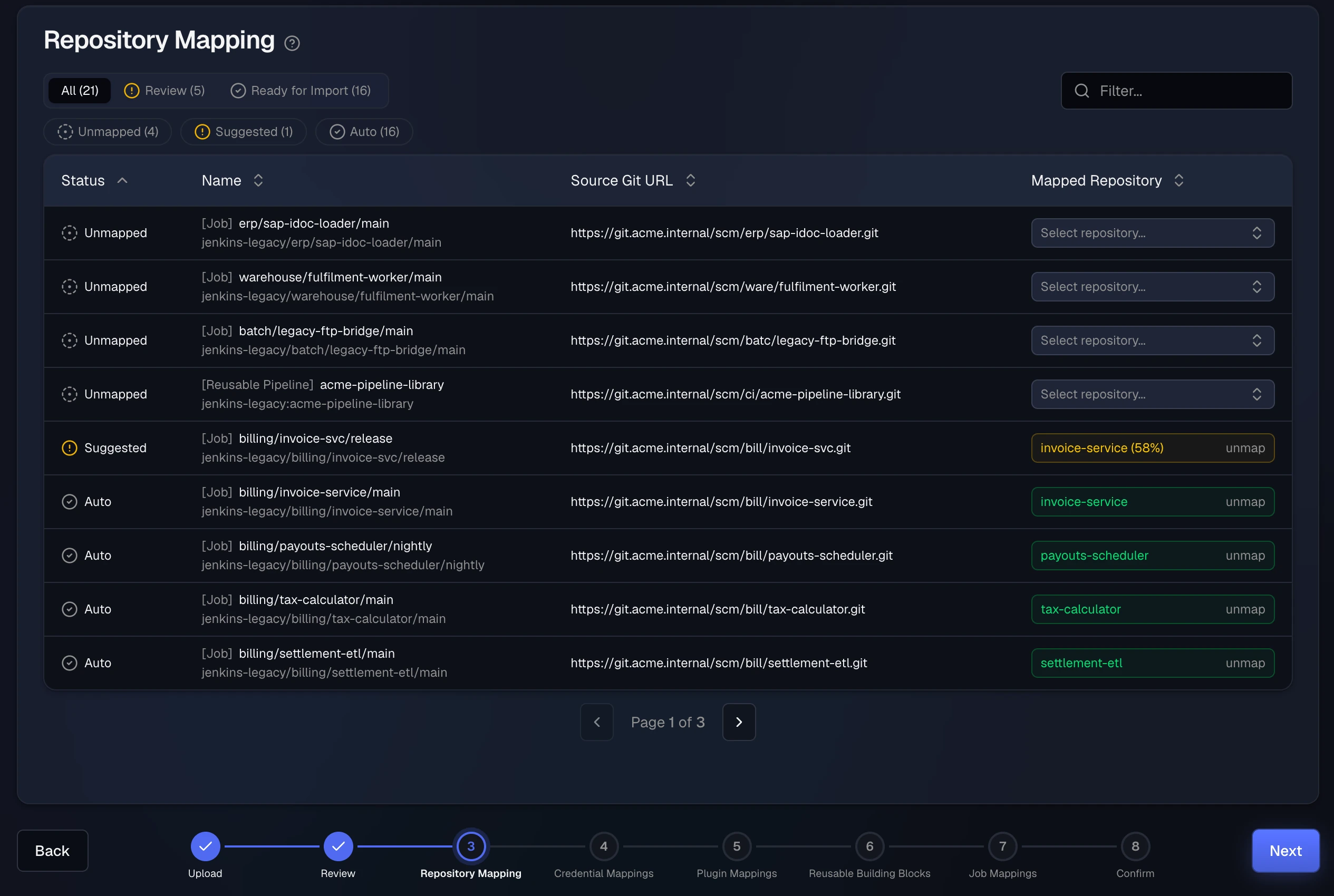Switch to the Review (5) tab
1334x896 pixels.
pyautogui.click(x=165, y=91)
